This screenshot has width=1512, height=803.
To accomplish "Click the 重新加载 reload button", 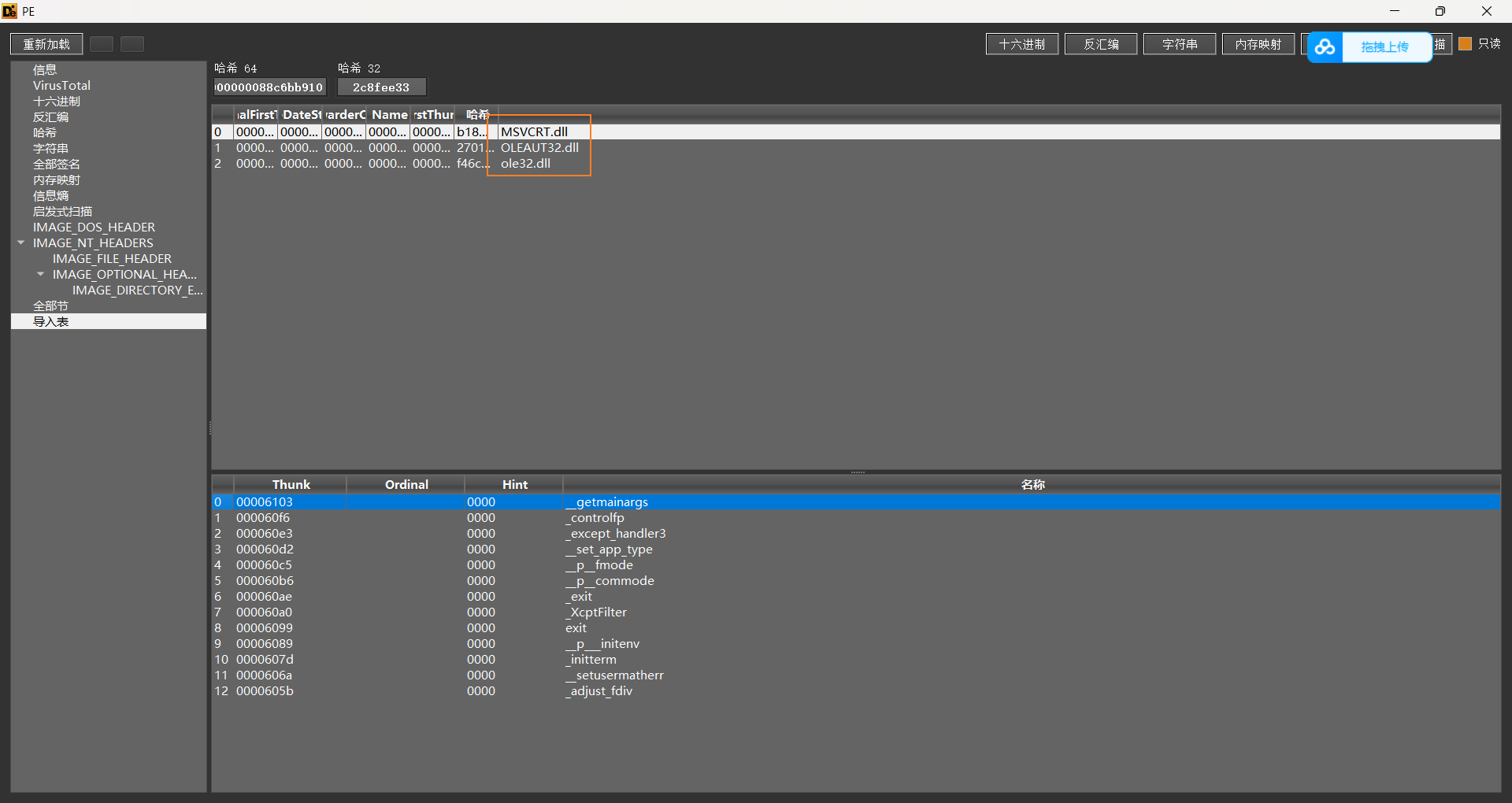I will (x=46, y=44).
